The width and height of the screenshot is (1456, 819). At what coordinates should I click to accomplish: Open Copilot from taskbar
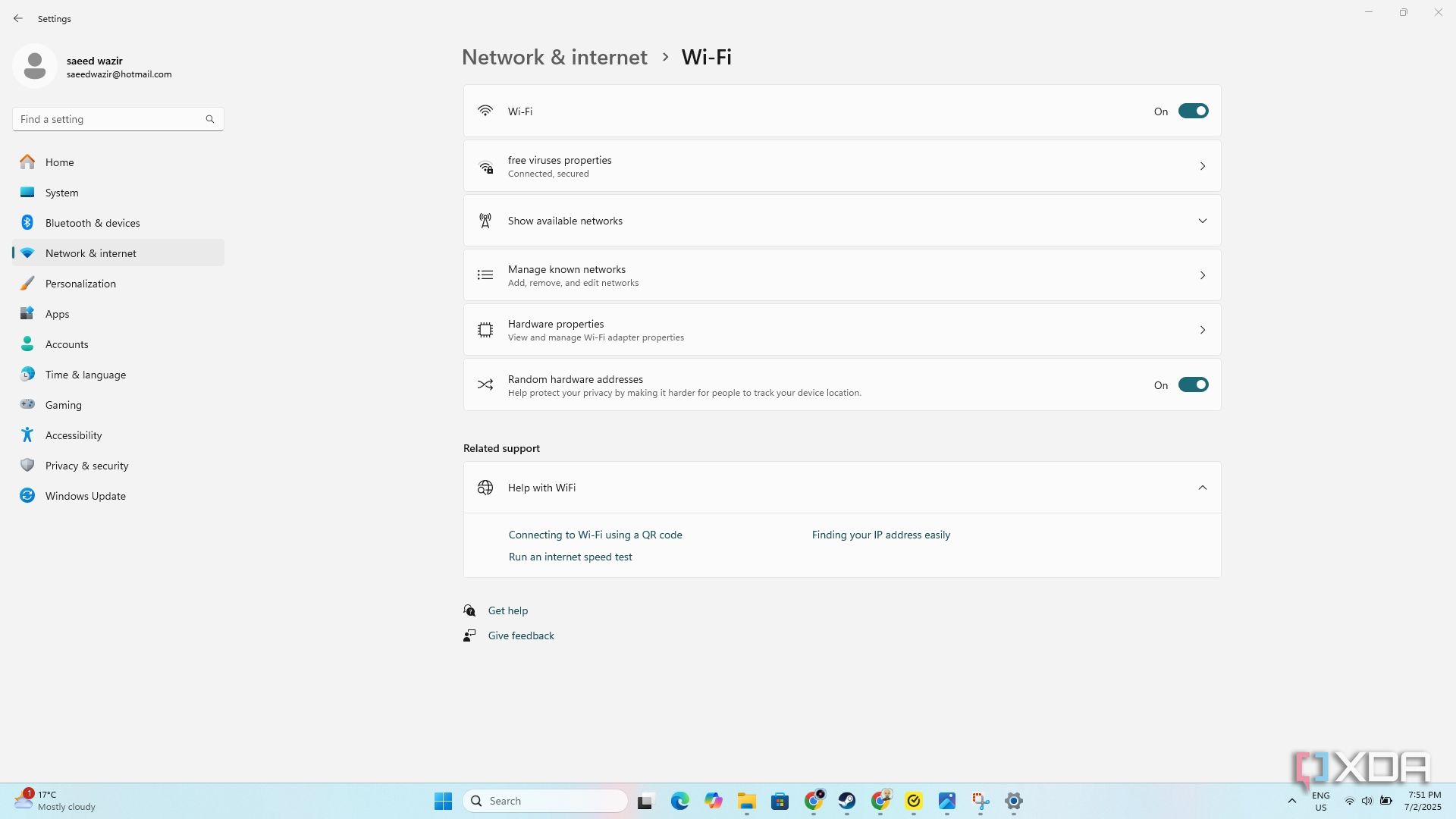[x=714, y=801]
